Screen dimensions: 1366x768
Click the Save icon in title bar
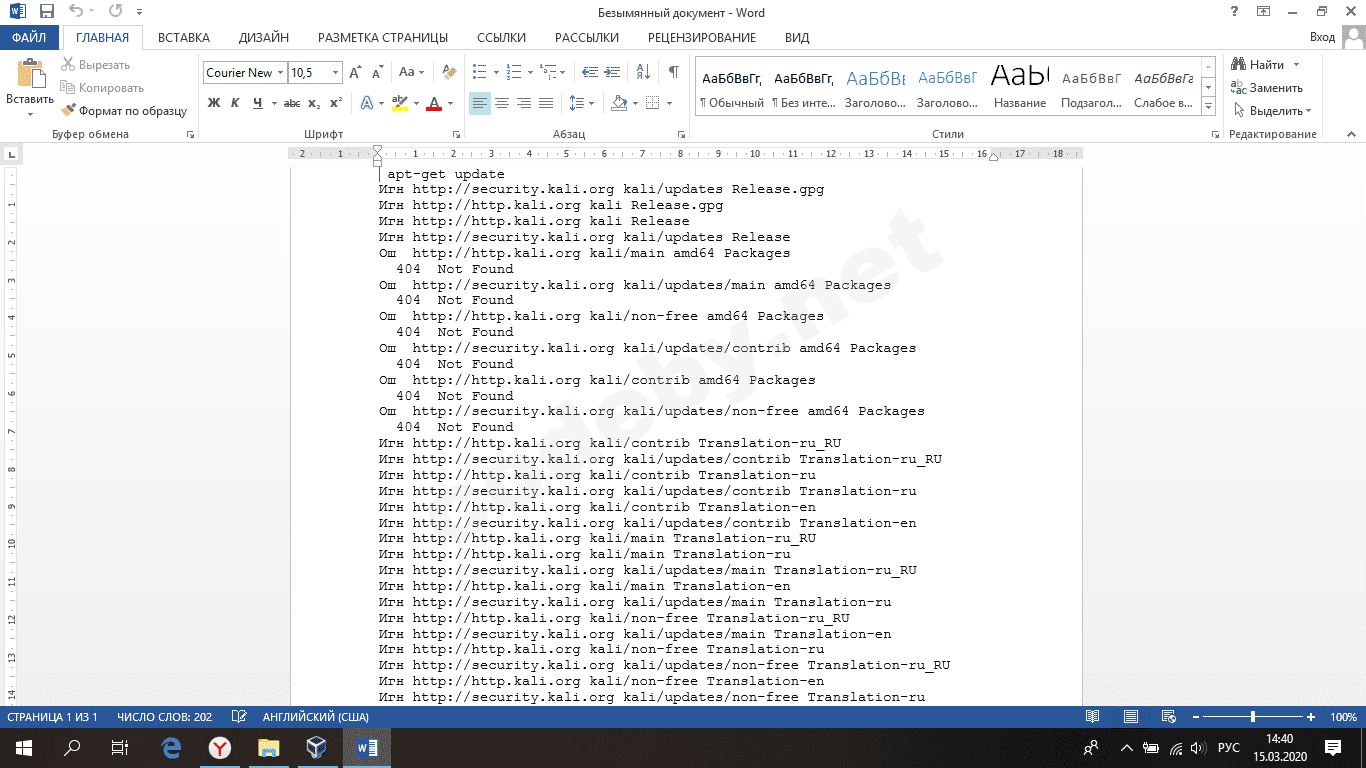pyautogui.click(x=46, y=11)
